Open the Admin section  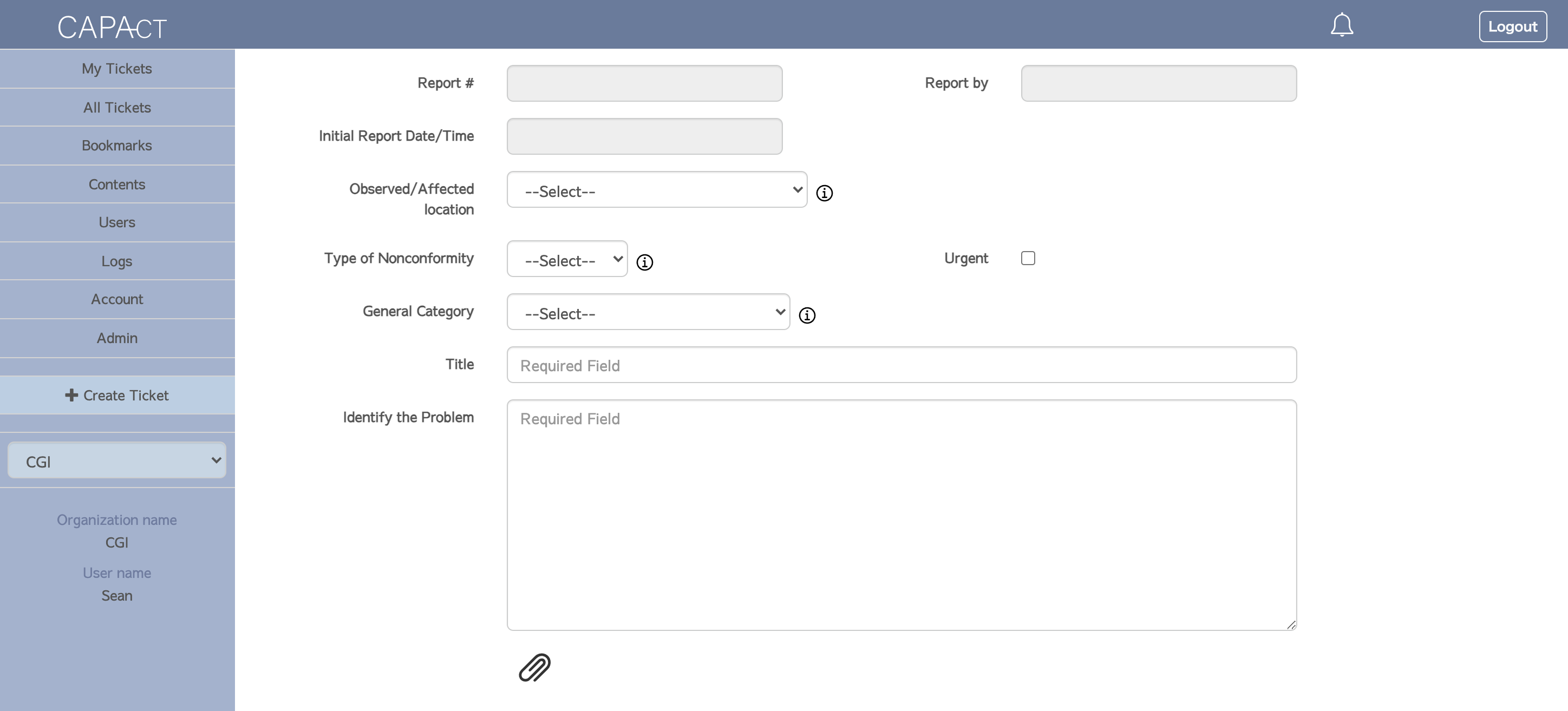117,338
